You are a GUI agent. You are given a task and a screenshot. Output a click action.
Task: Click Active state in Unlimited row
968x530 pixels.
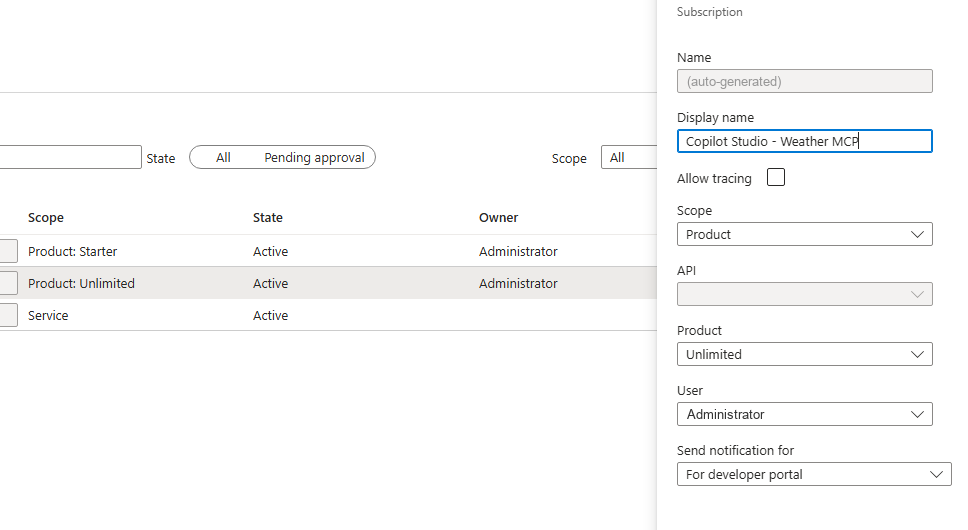(x=270, y=284)
